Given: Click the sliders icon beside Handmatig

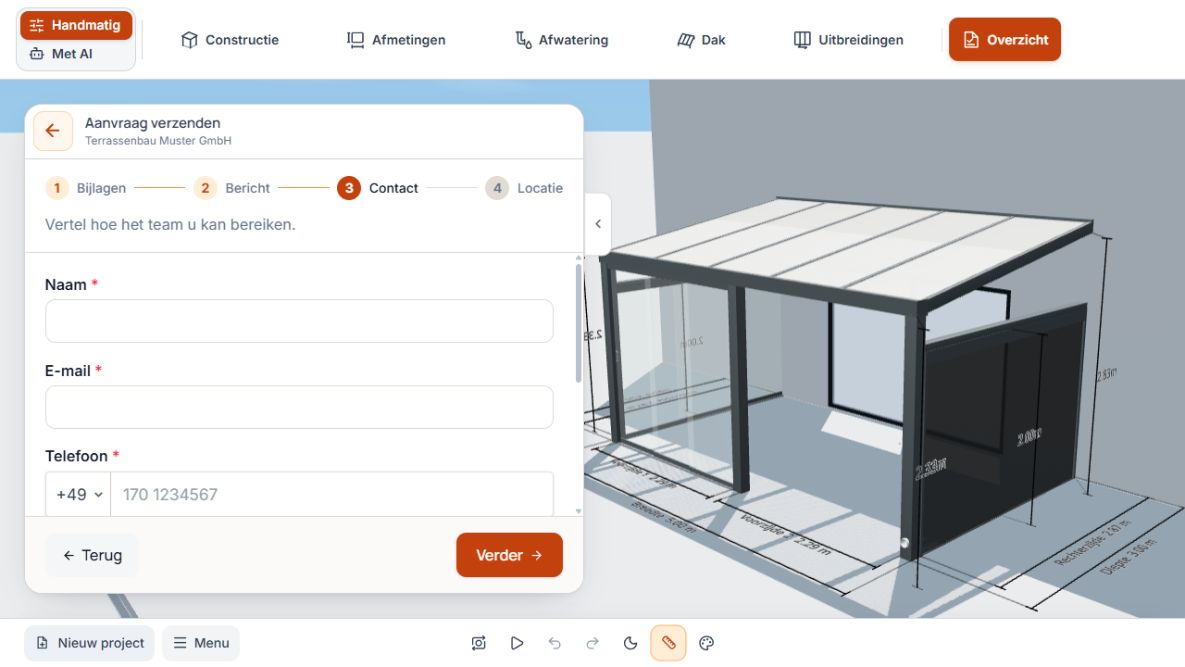Looking at the screenshot, I should pos(36,25).
